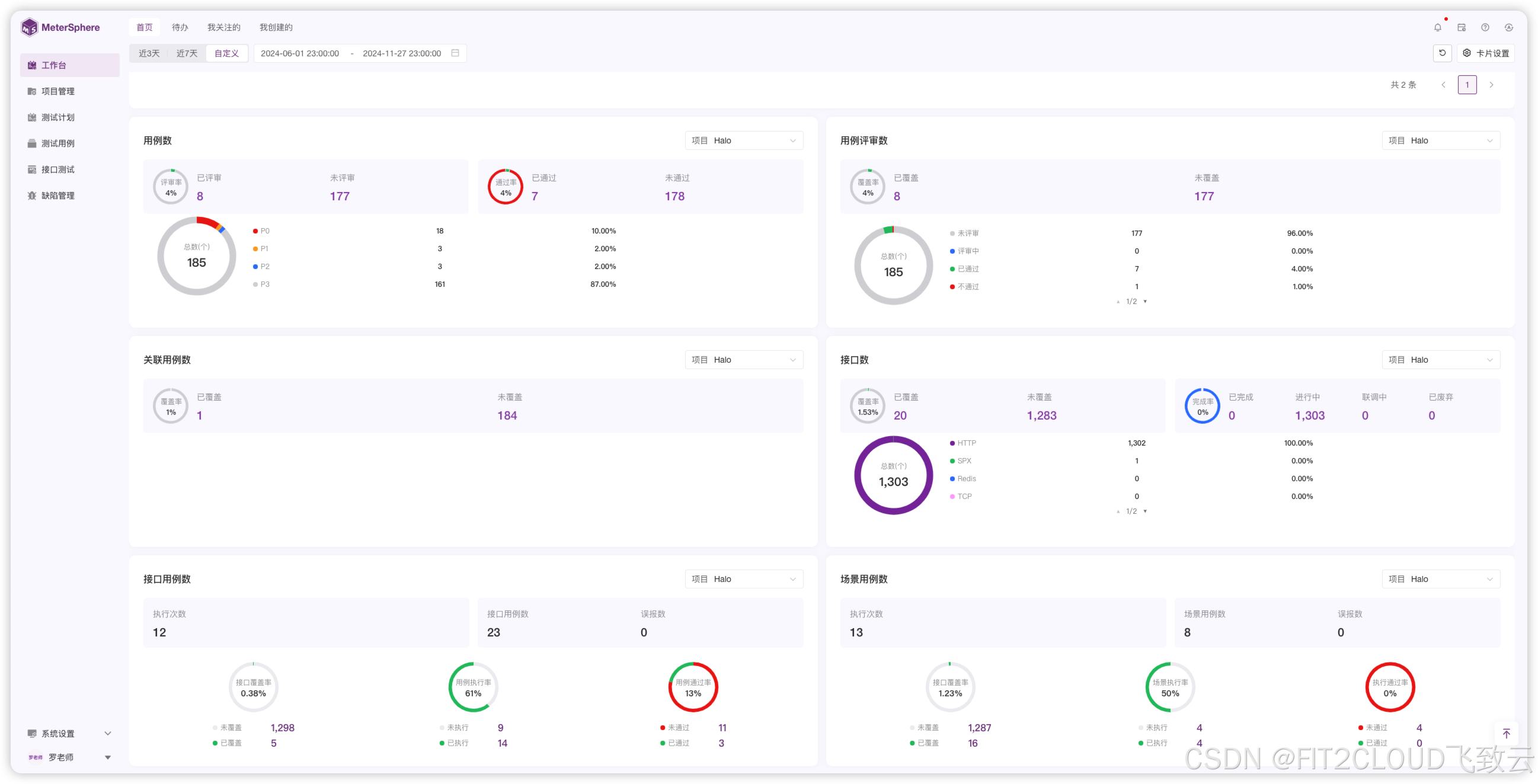Click the refresh dashboard icon button
Screen dimensions: 1538x784
click(x=1443, y=53)
